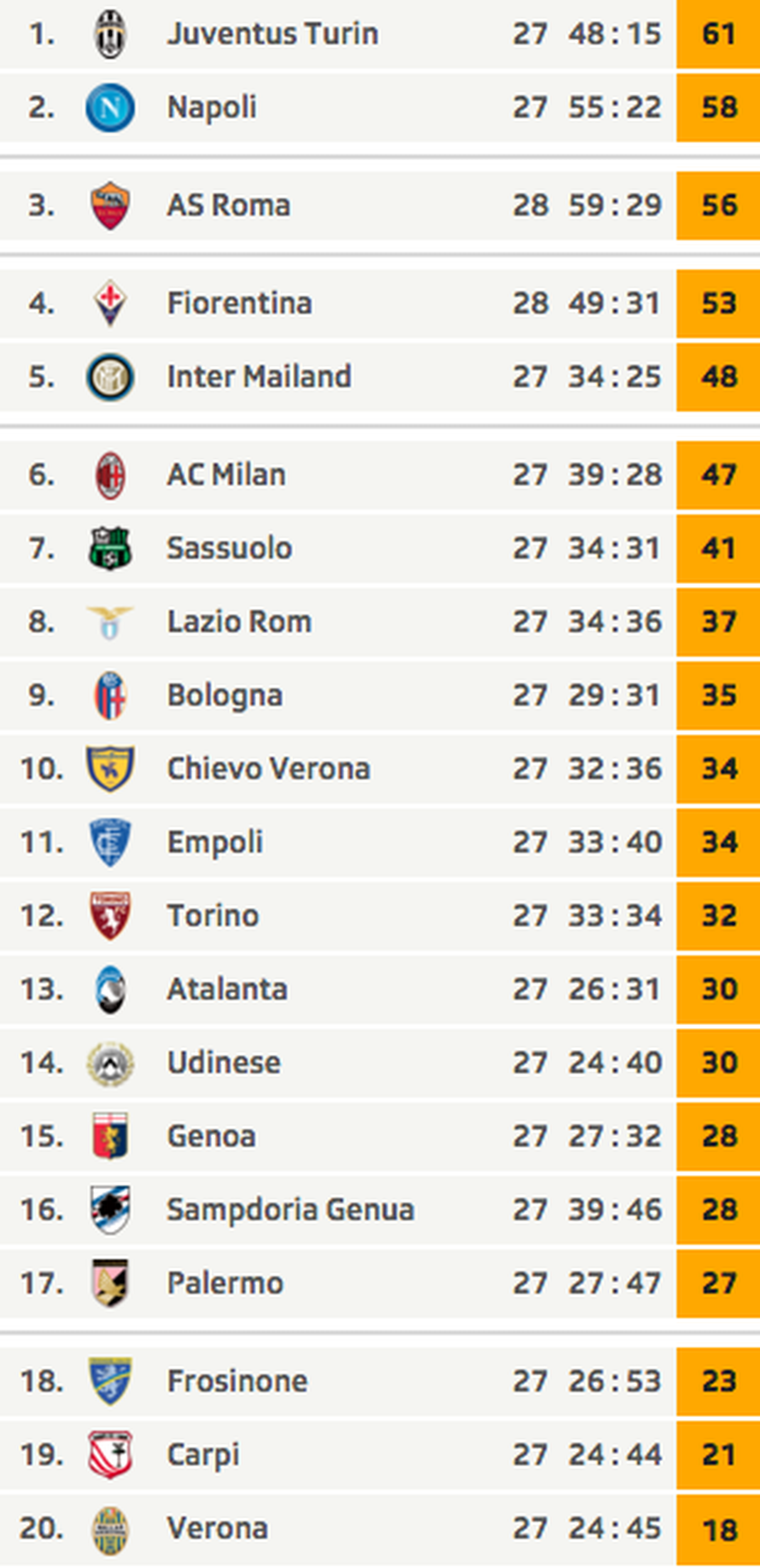Select the Sampdoria Genua crest
Image resolution: width=760 pixels, height=1568 pixels.
pyautogui.click(x=110, y=1210)
